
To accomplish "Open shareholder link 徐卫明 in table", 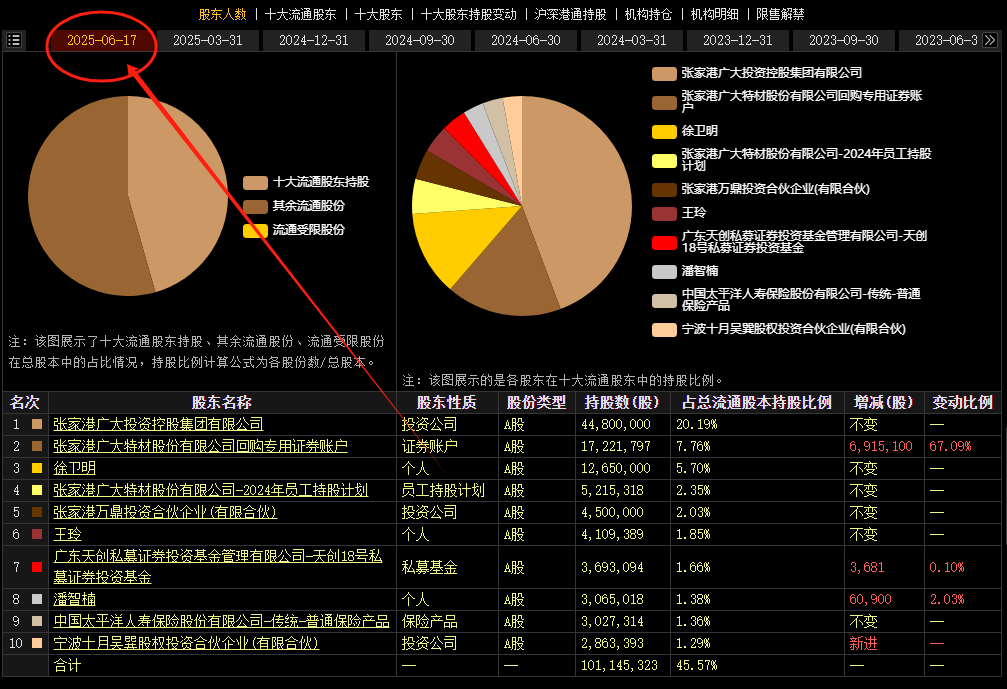I will (x=74, y=468).
